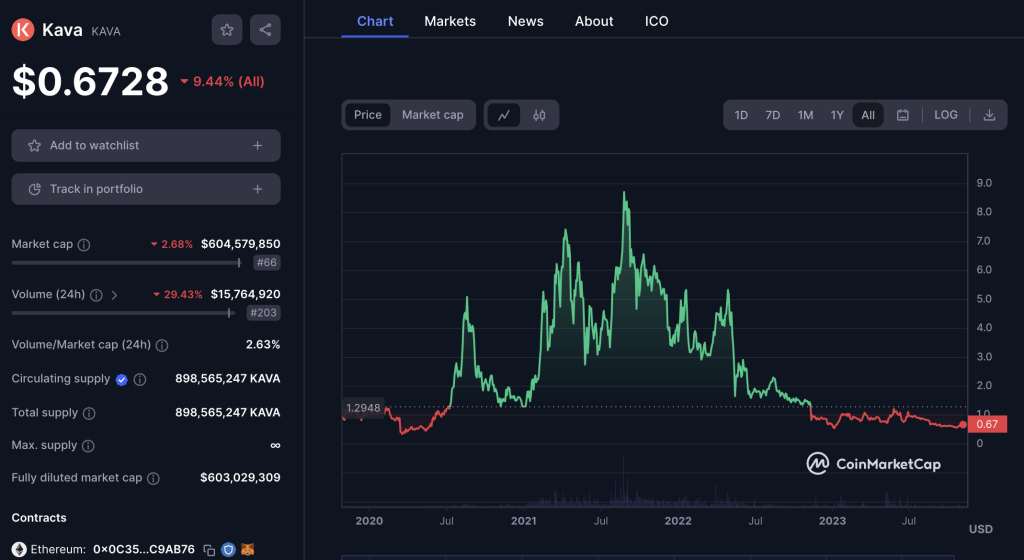The image size is (1024, 560).
Task: Select the candlestick chart view icon
Action: [x=539, y=115]
